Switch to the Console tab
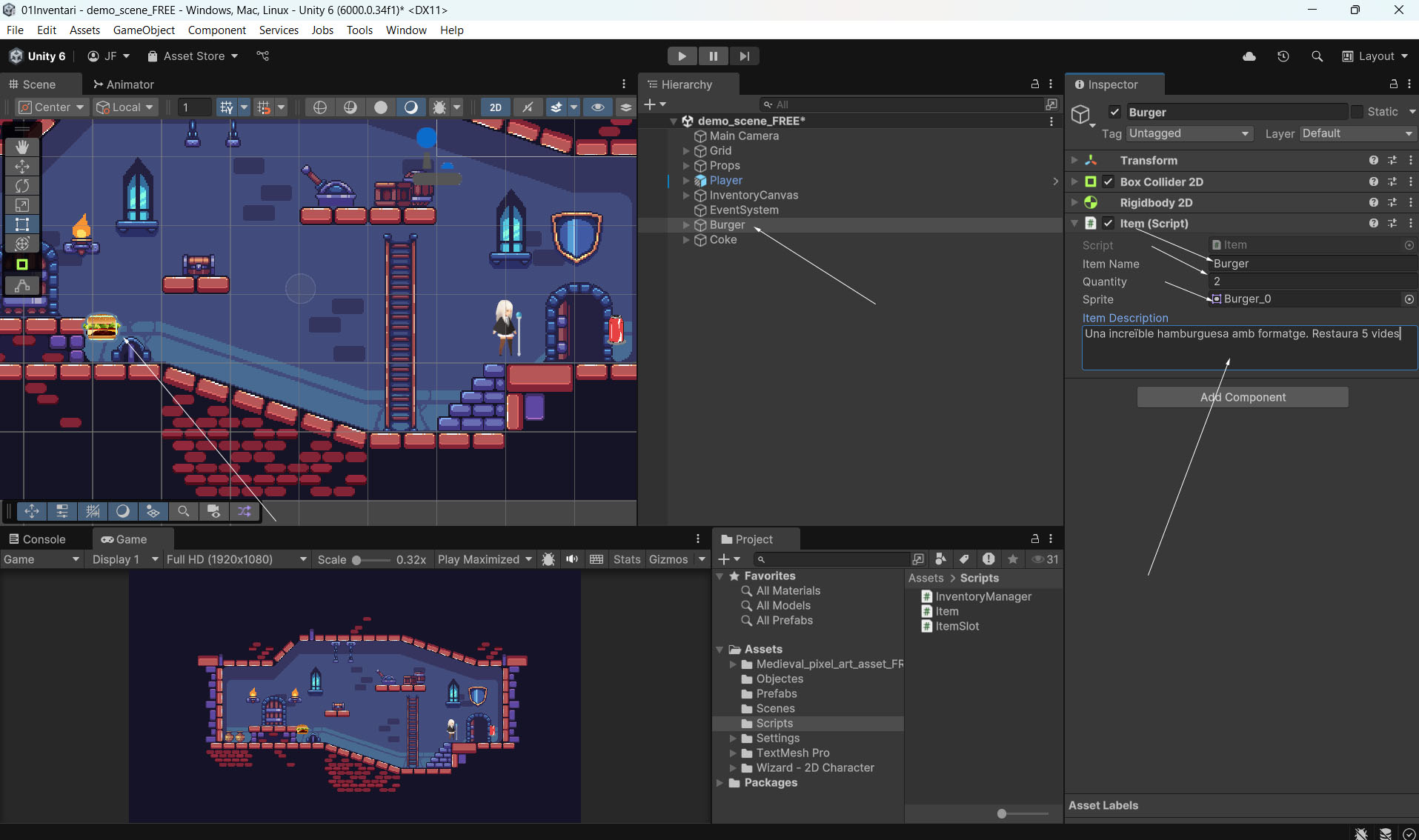 [37, 539]
